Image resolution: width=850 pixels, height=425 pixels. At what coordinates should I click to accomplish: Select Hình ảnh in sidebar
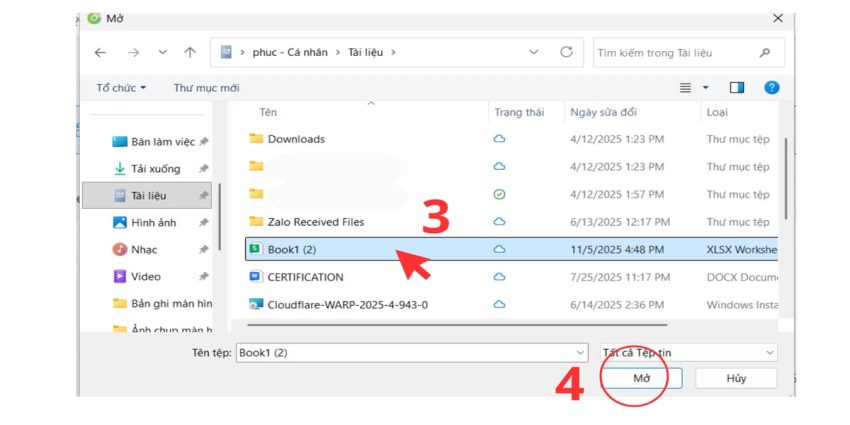pos(145,223)
